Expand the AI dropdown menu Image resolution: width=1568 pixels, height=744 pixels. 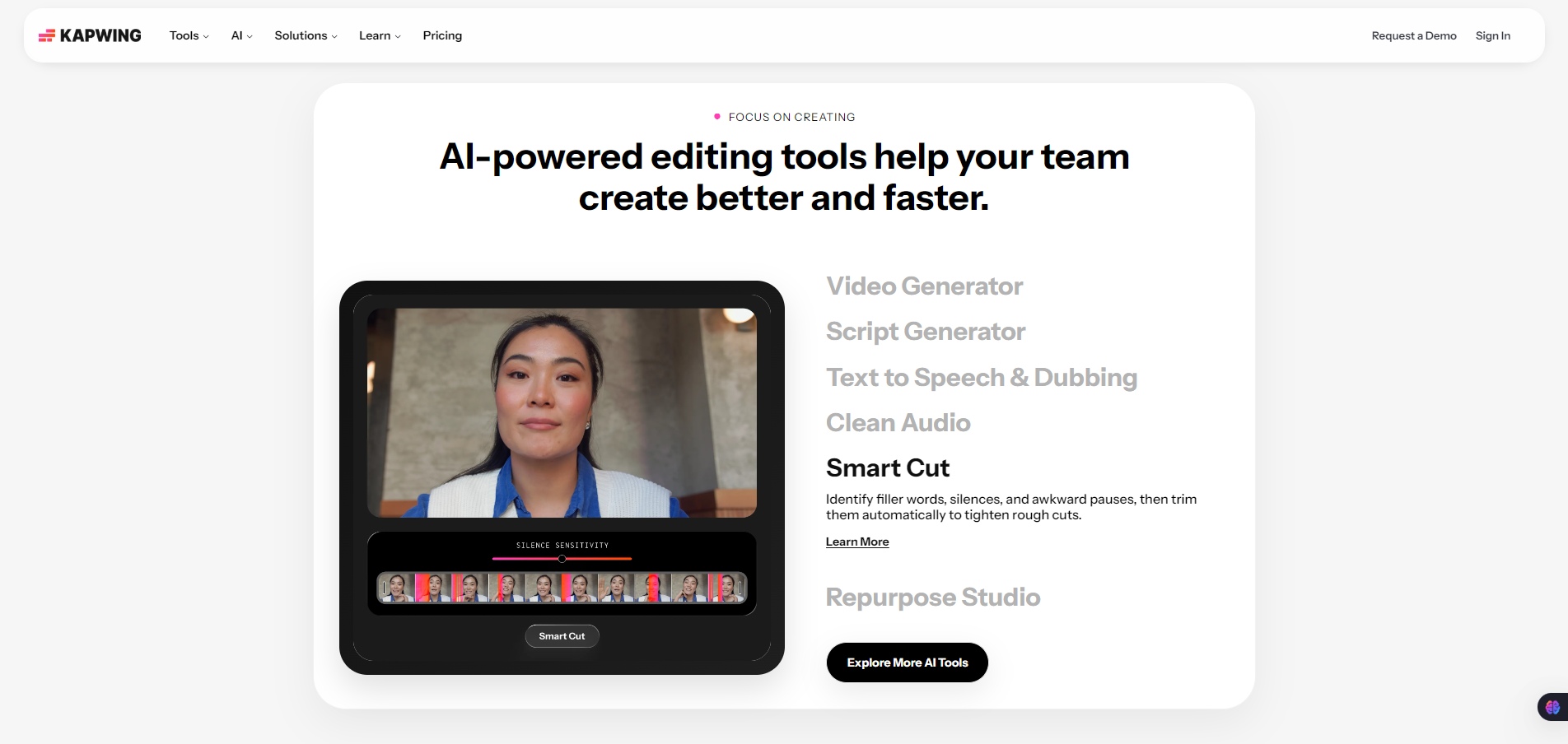tap(242, 35)
